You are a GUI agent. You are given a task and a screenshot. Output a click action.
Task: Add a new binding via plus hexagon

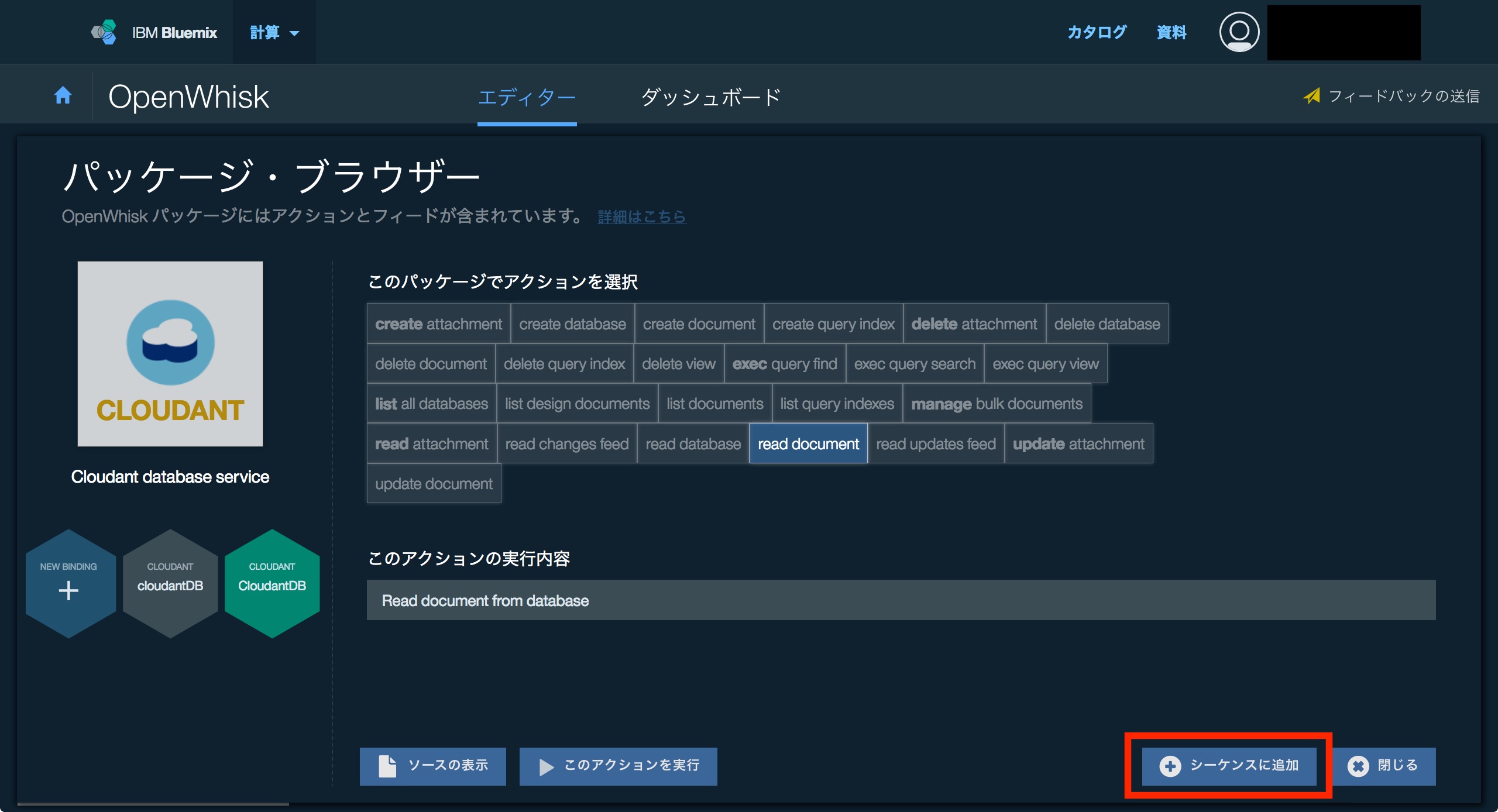point(70,583)
